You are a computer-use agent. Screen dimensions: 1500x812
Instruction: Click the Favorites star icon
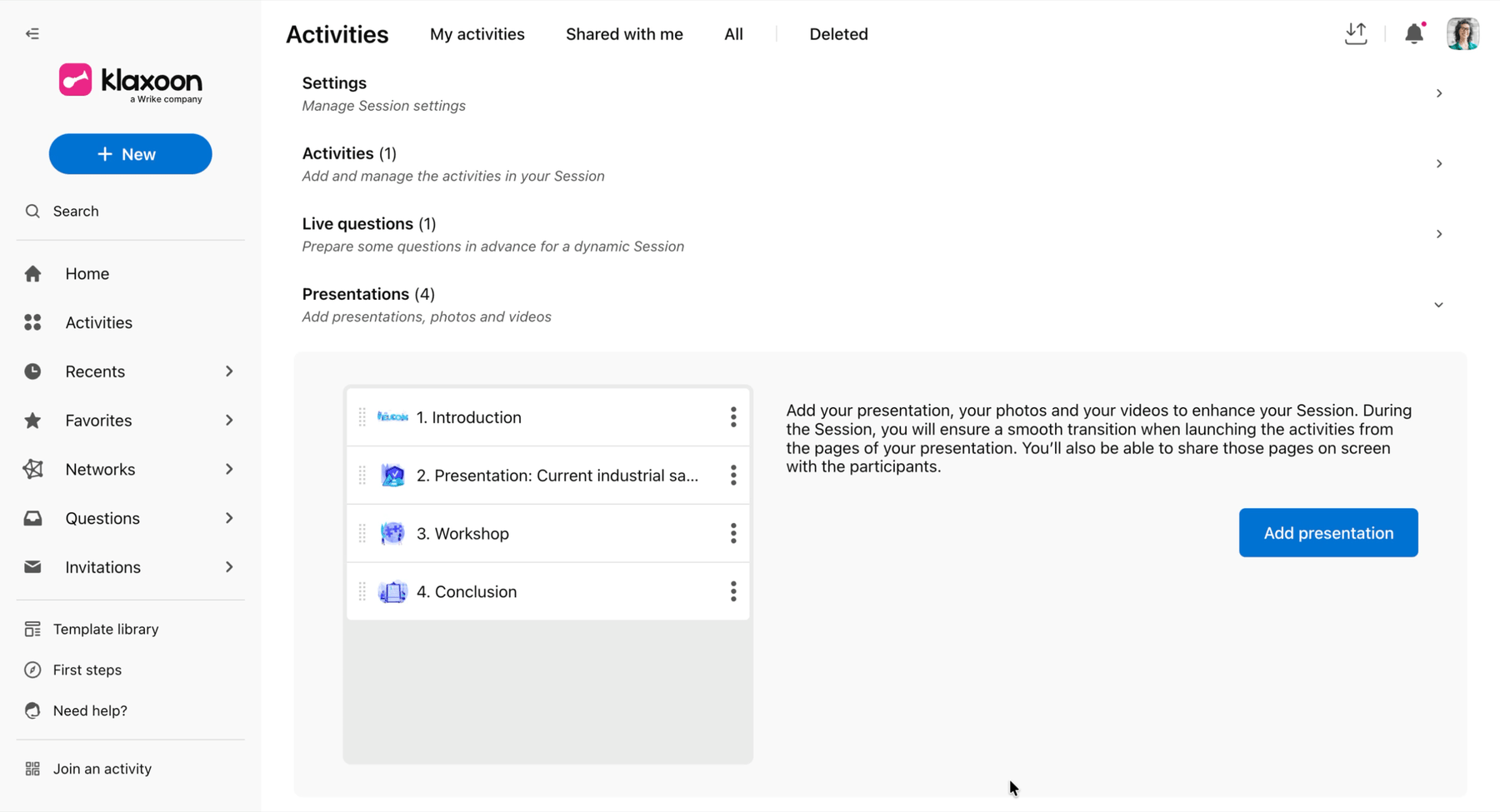coord(32,421)
